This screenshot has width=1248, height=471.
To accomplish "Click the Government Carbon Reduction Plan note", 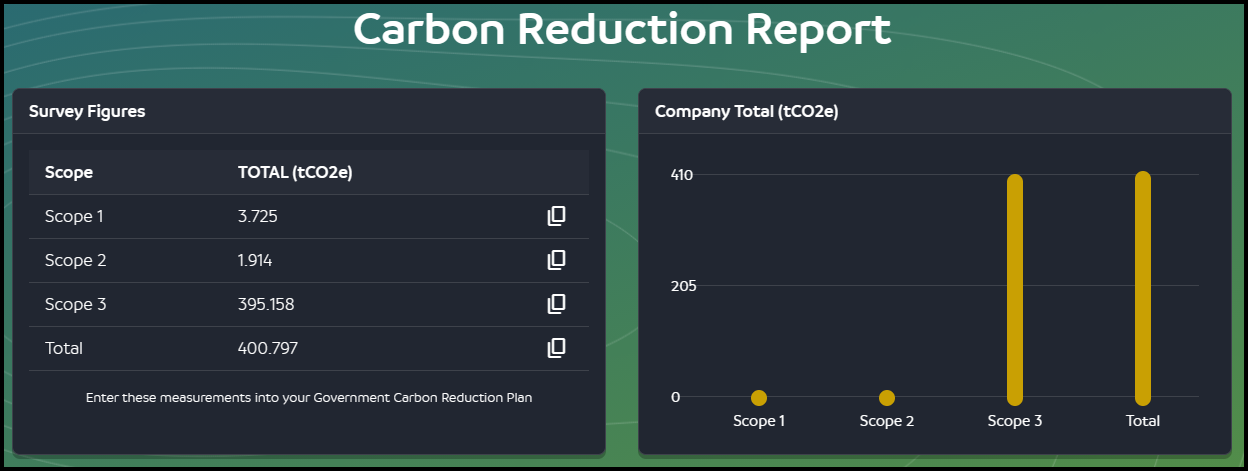I will click(x=309, y=397).
